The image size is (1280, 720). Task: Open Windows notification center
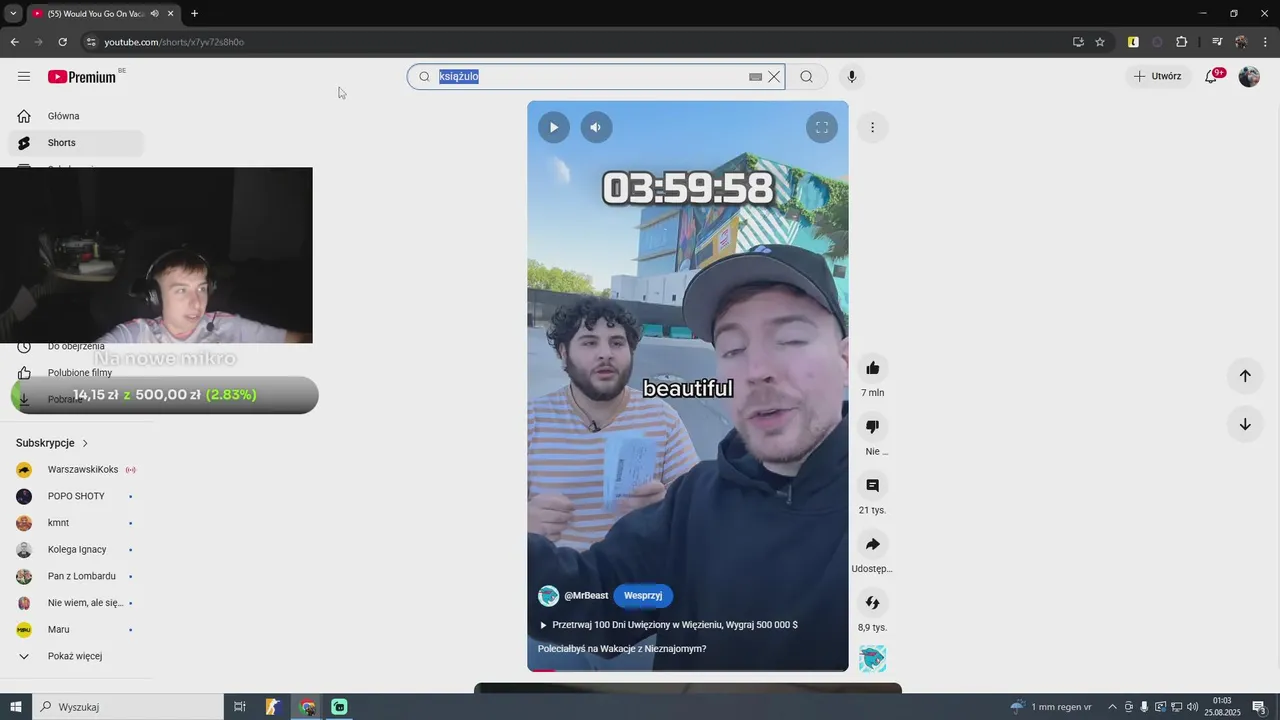tap(1260, 707)
